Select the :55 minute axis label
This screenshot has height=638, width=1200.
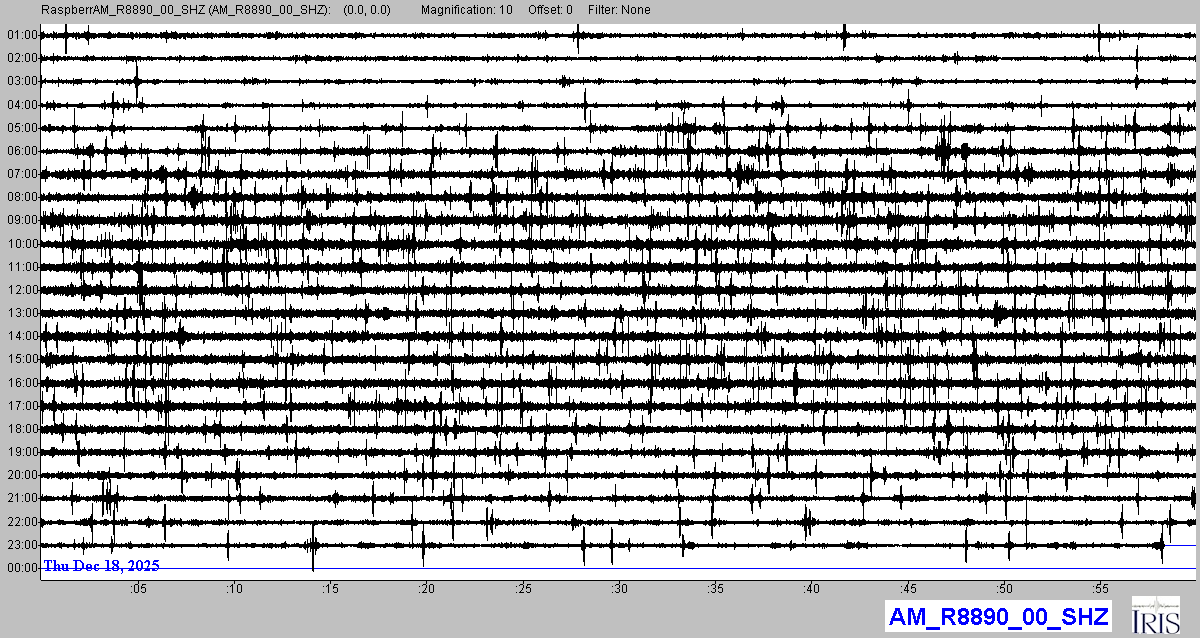tap(1100, 588)
